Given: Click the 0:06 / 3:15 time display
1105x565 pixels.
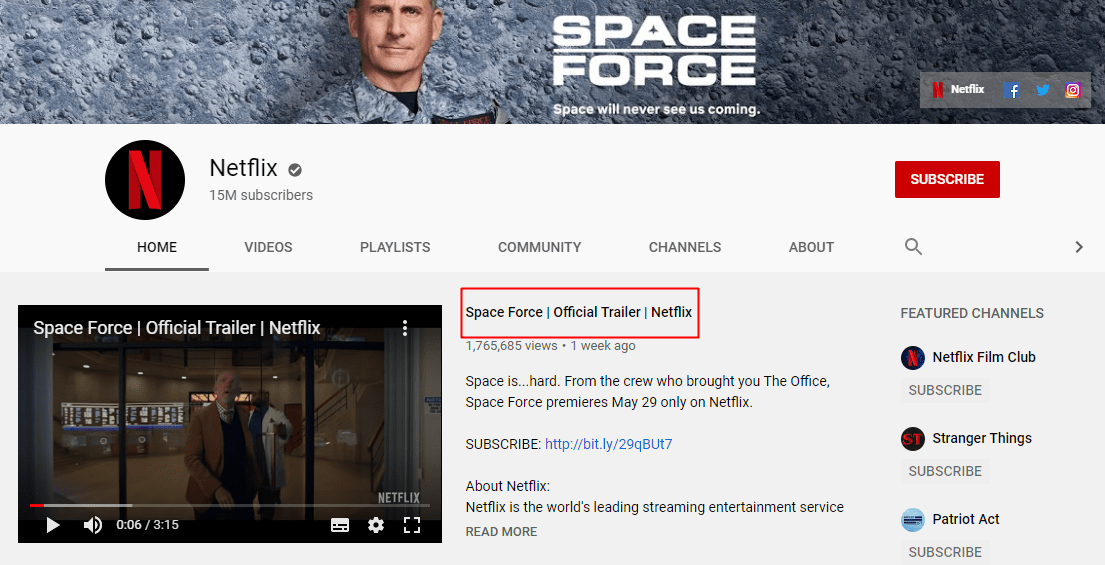Looking at the screenshot, I should 147,525.
